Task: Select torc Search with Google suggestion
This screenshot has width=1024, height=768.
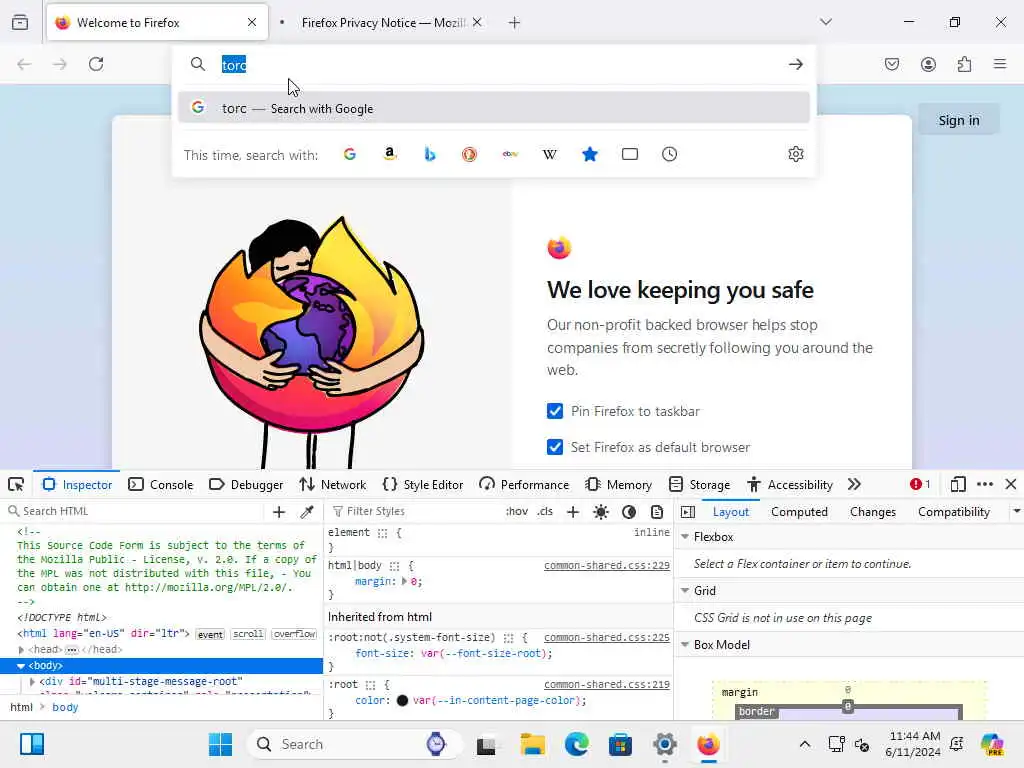Action: click(x=494, y=108)
